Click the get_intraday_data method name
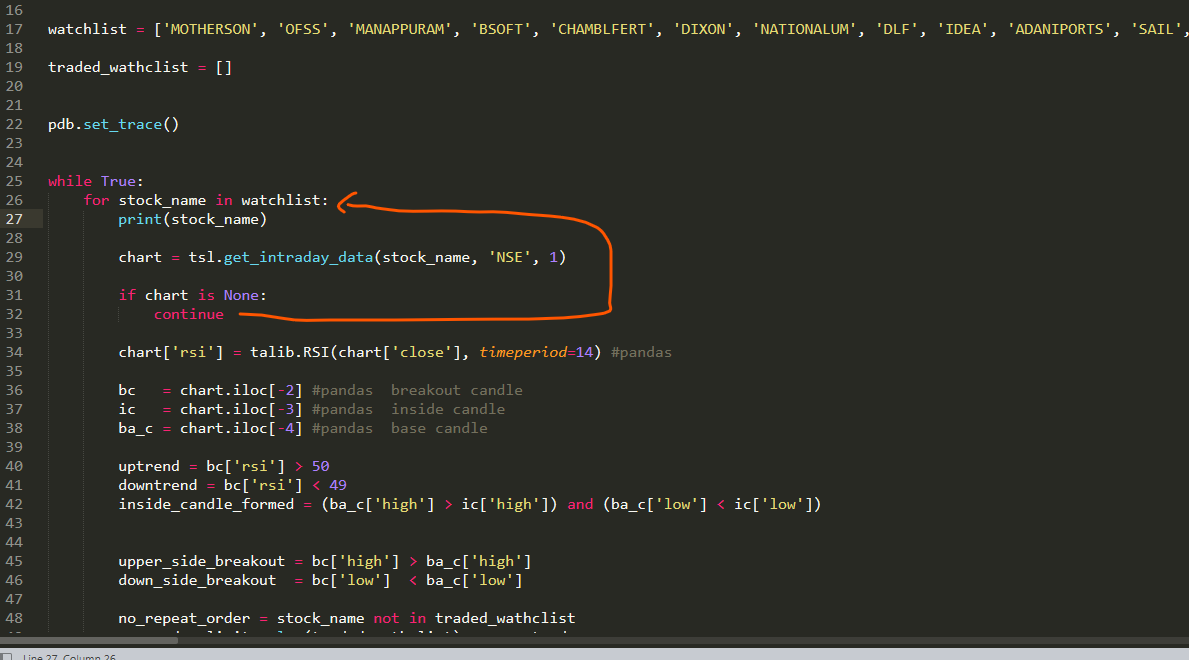This screenshot has height=660, width=1189. [298, 258]
